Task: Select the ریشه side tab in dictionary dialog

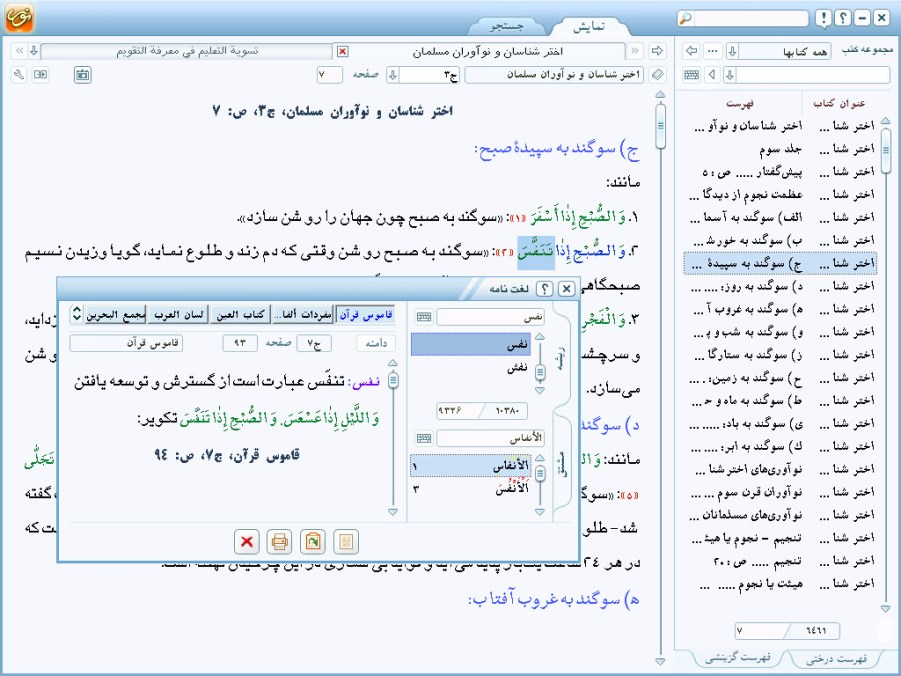Action: [560, 358]
